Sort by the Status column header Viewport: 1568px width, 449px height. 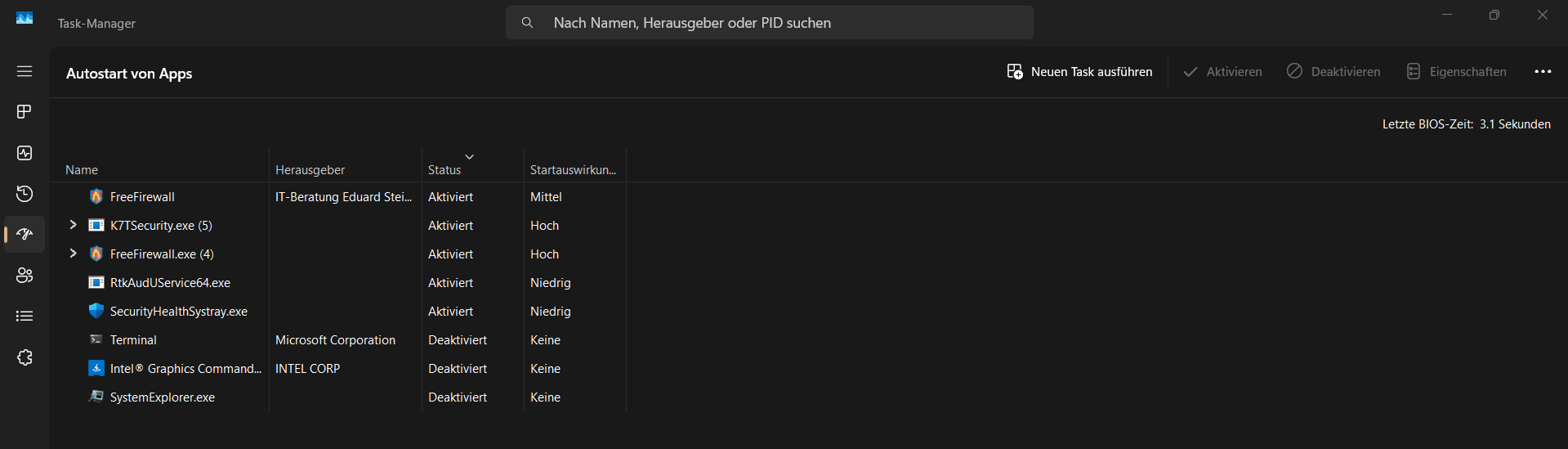point(444,170)
